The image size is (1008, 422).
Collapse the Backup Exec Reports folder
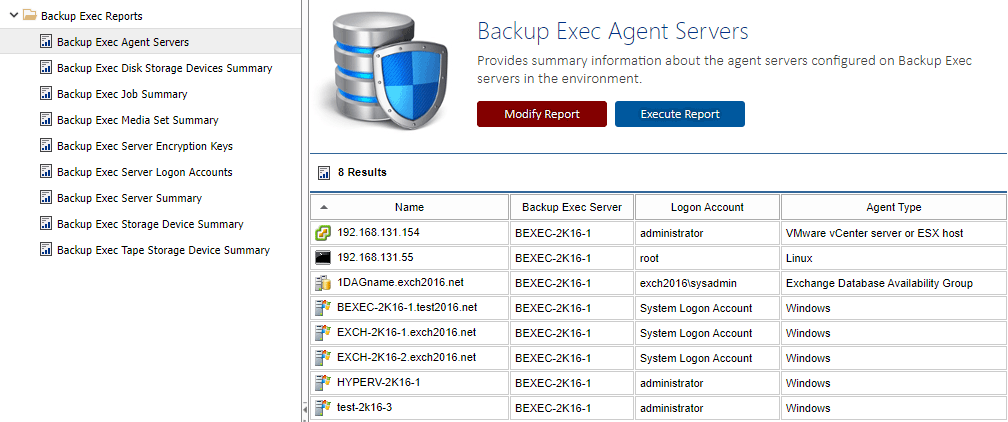14,15
